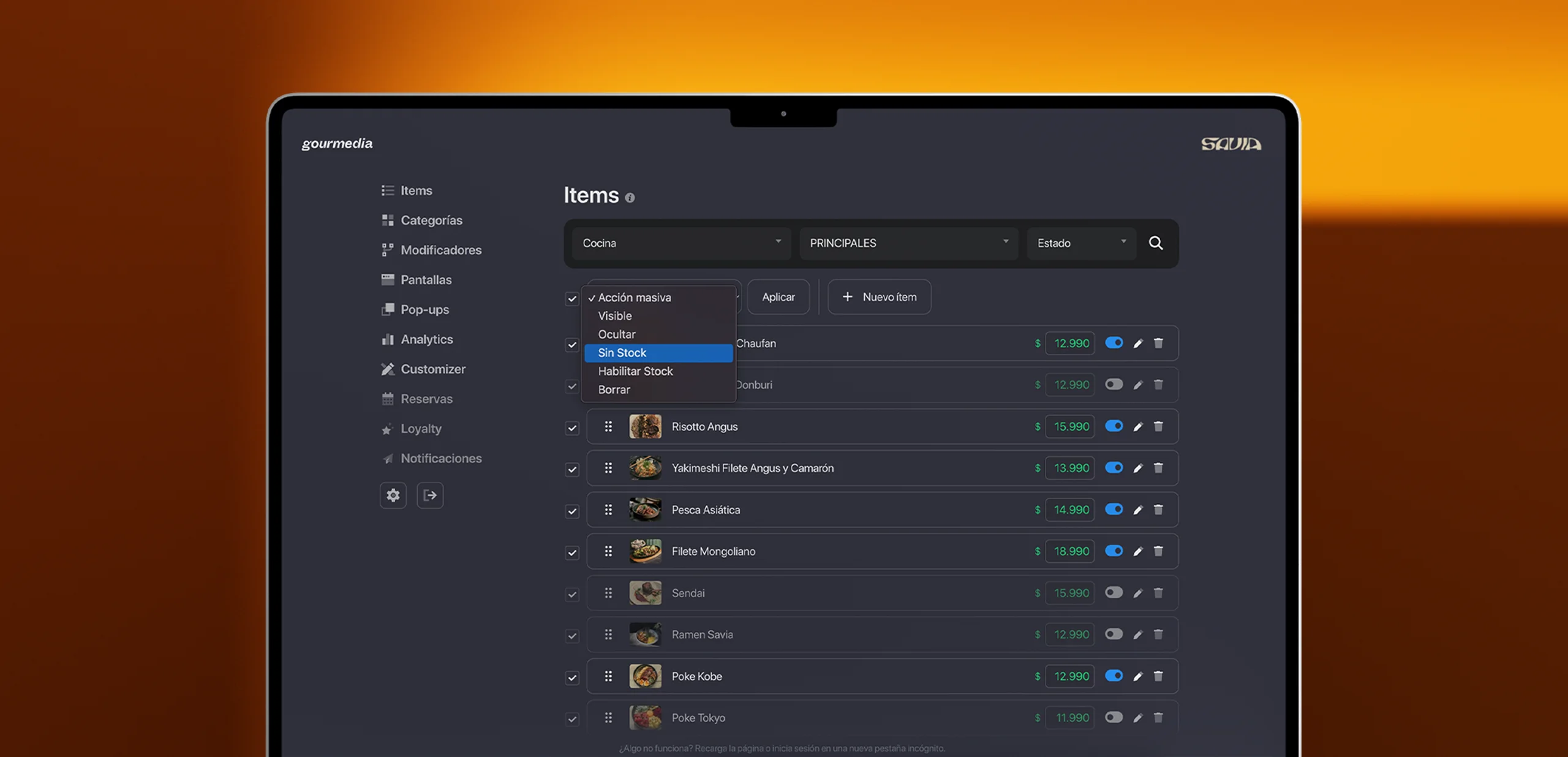Click drag handle of Pesca Asiática
The image size is (1568, 757).
coord(608,510)
